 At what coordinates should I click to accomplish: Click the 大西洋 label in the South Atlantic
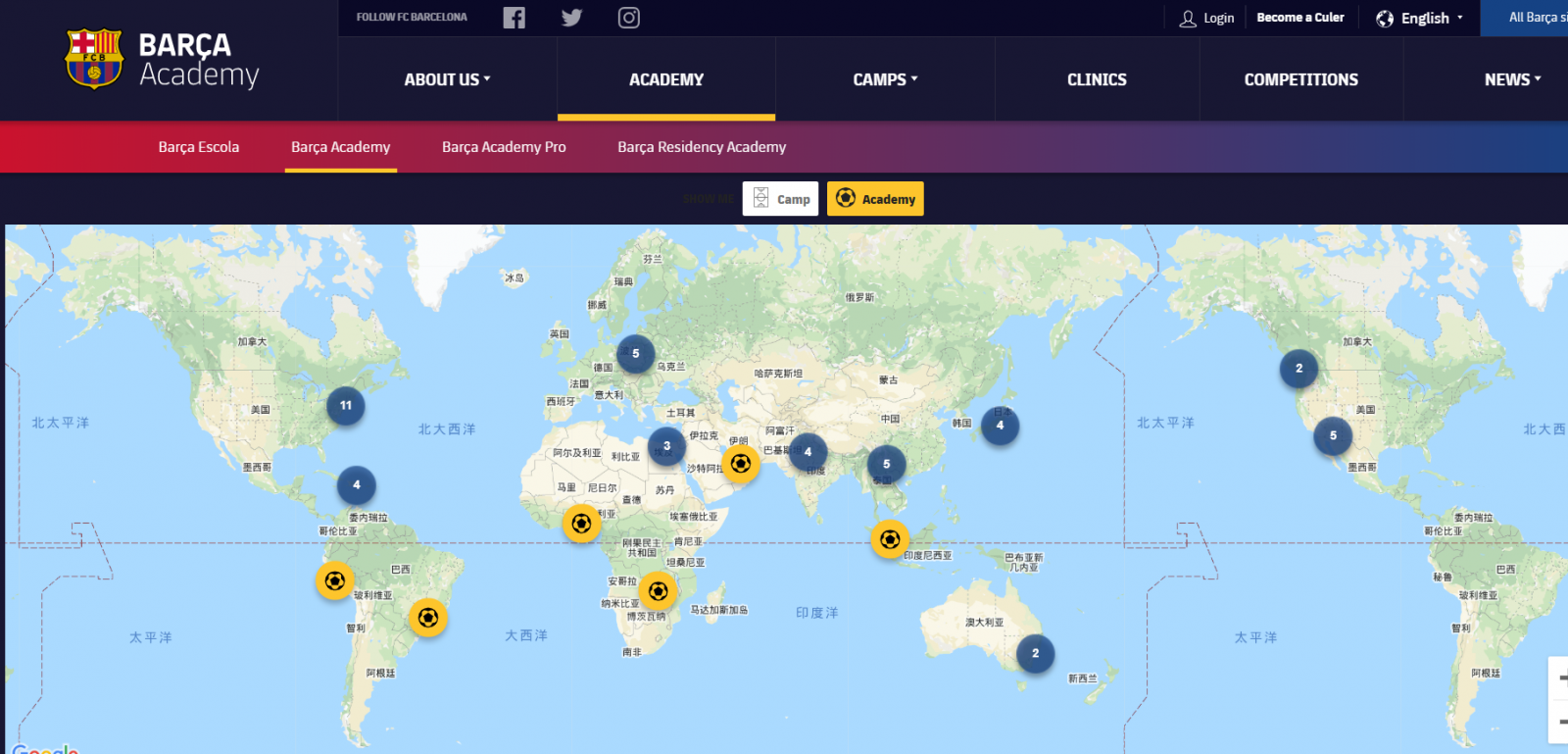(526, 635)
